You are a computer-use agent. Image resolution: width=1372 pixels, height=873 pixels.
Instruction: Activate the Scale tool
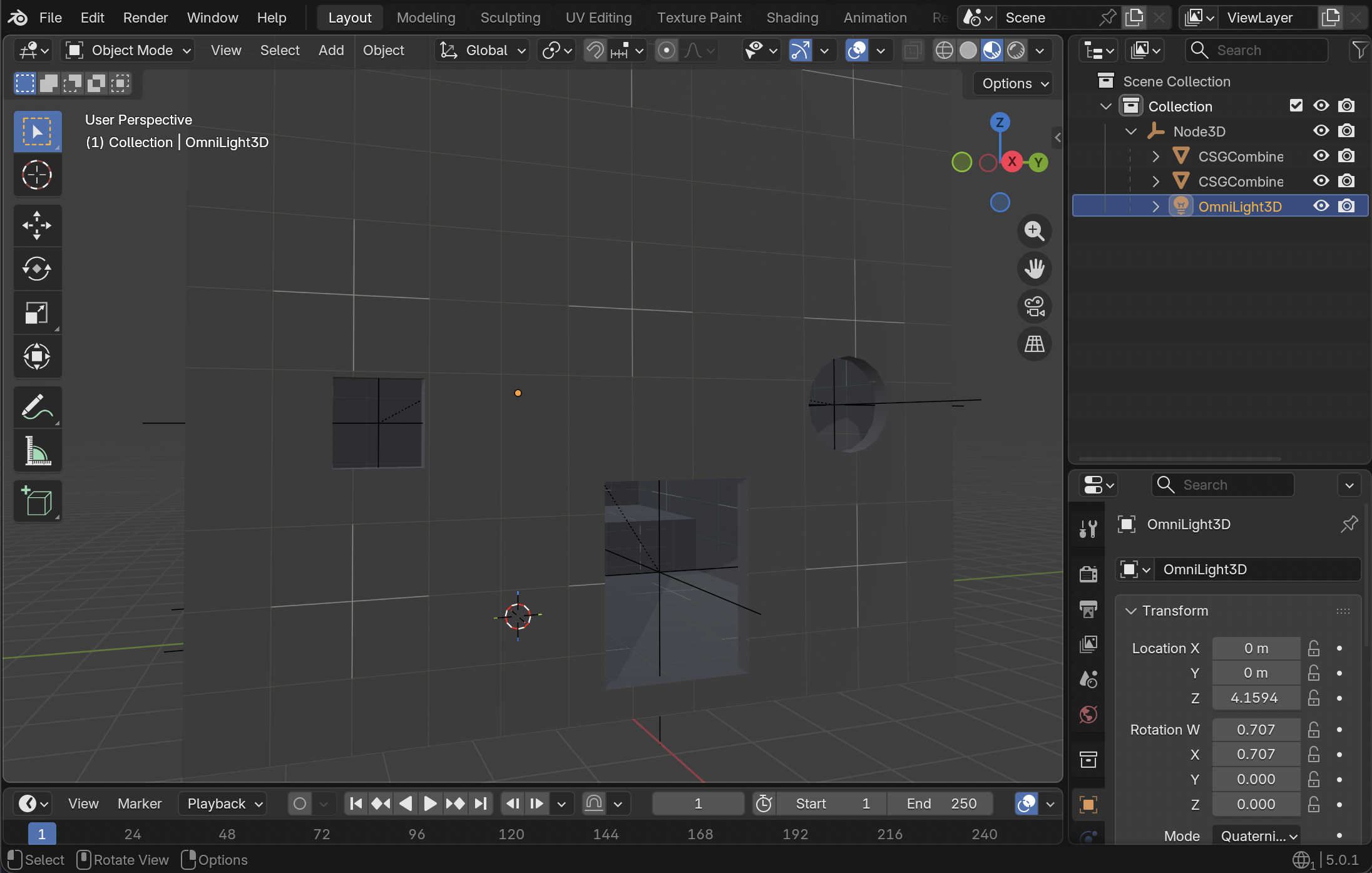click(x=37, y=313)
